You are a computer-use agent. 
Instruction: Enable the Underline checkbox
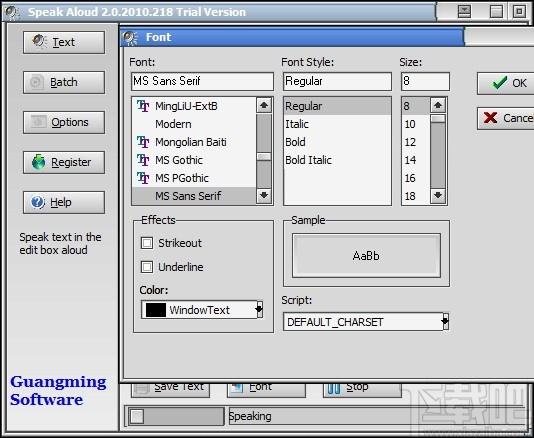(x=147, y=267)
